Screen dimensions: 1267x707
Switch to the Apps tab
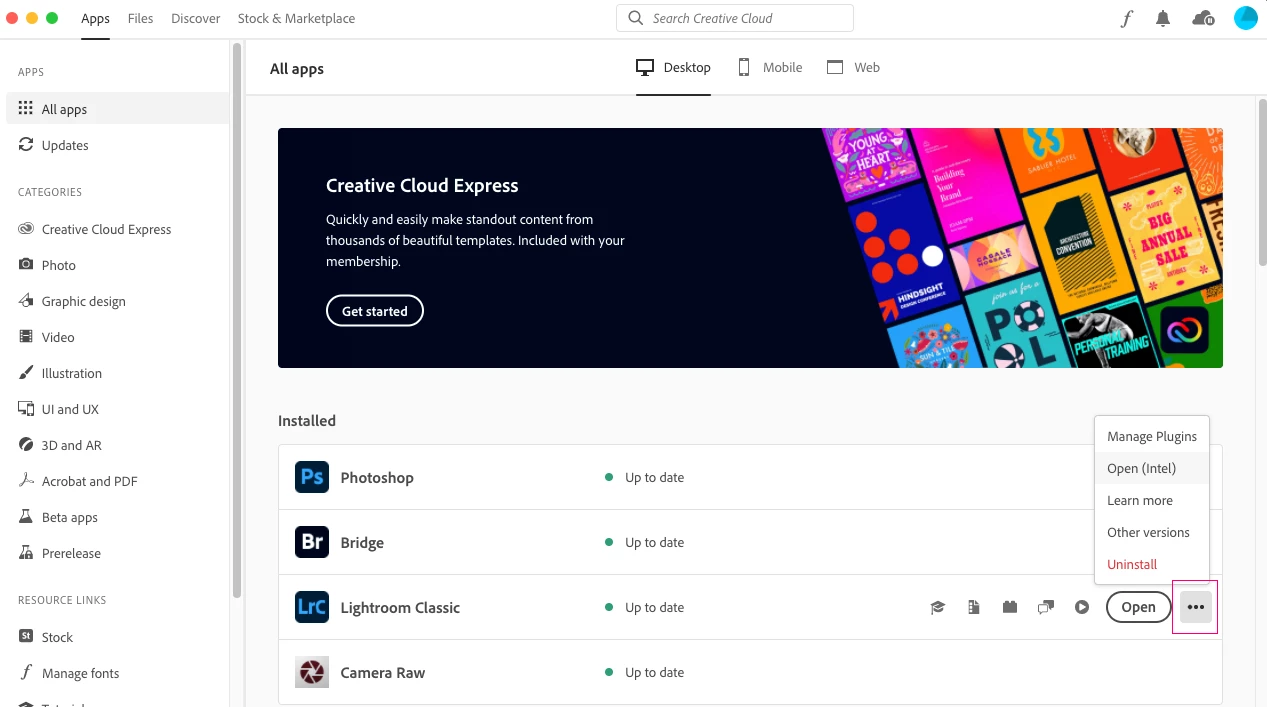click(x=96, y=18)
